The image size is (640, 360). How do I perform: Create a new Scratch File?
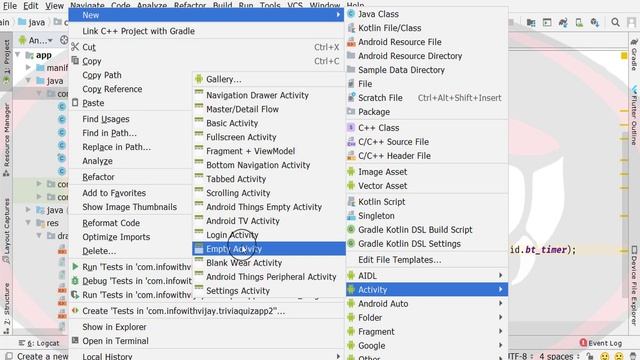click(x=427, y=98)
